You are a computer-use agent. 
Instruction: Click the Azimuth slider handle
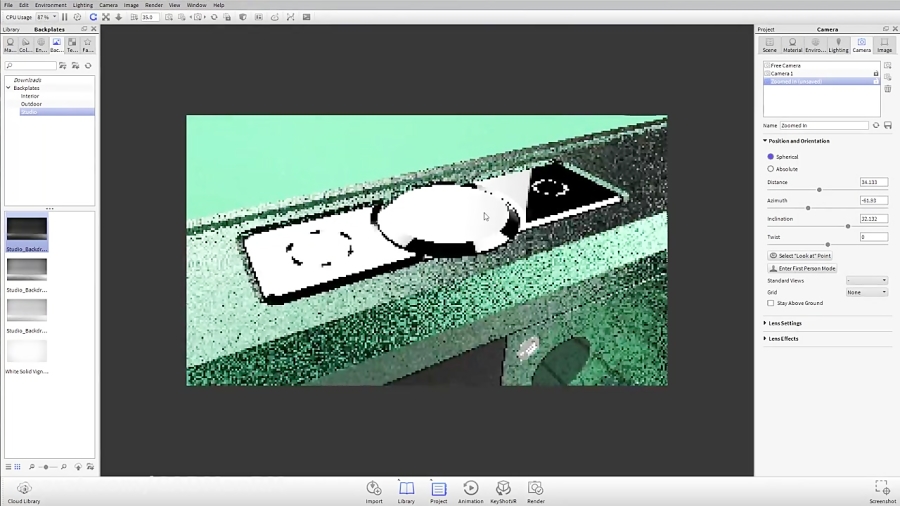pyautogui.click(x=808, y=208)
